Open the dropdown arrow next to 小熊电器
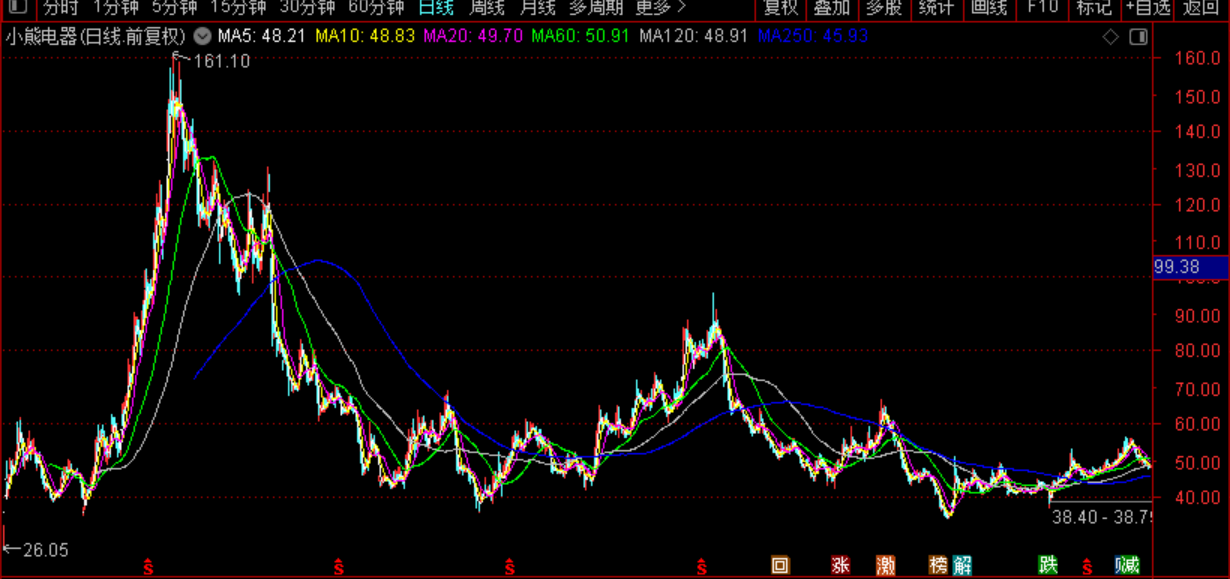 pos(202,37)
